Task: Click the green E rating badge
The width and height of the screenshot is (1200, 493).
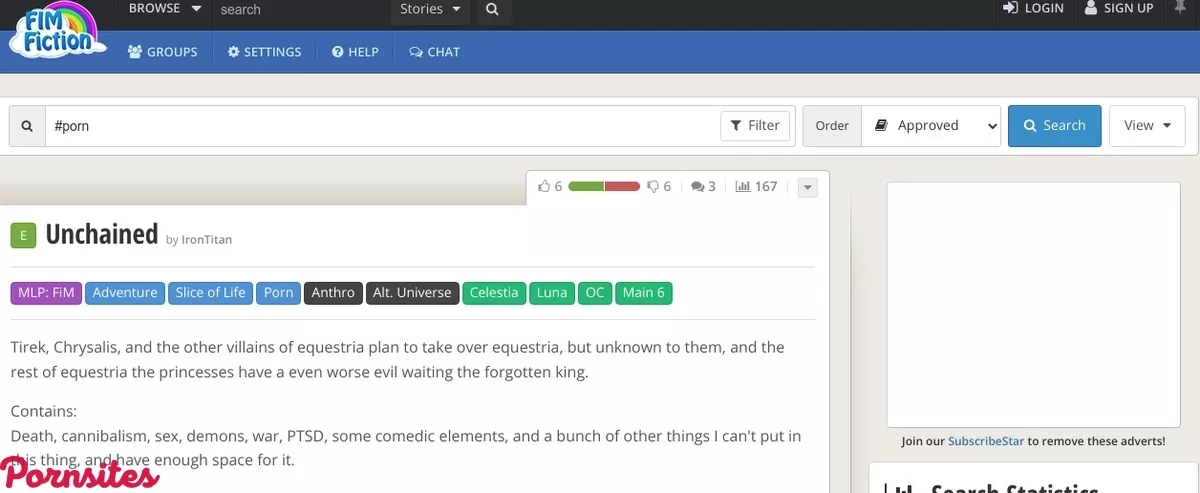Action: pos(23,235)
